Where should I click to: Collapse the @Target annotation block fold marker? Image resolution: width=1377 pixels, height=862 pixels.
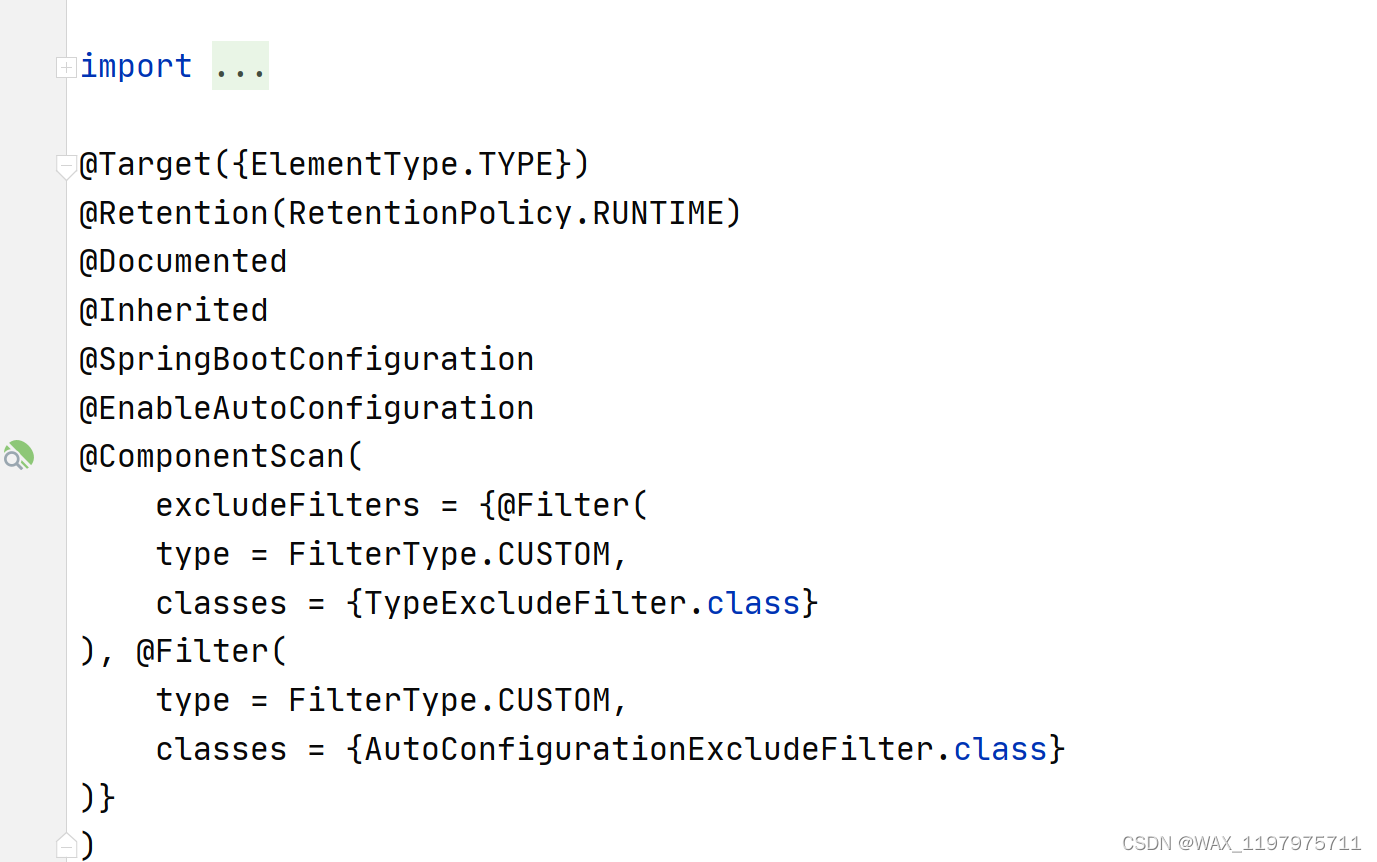[x=66, y=166]
